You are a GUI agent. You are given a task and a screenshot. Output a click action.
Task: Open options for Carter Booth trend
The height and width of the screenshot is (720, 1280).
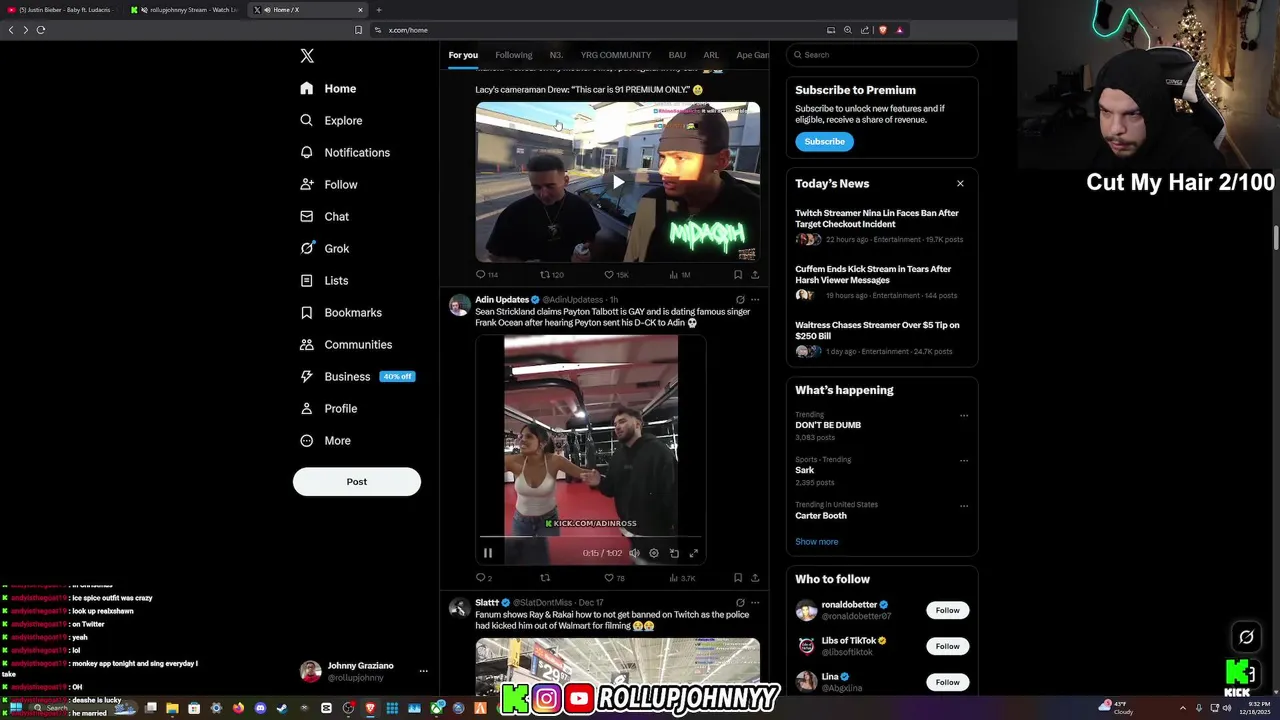coord(964,506)
